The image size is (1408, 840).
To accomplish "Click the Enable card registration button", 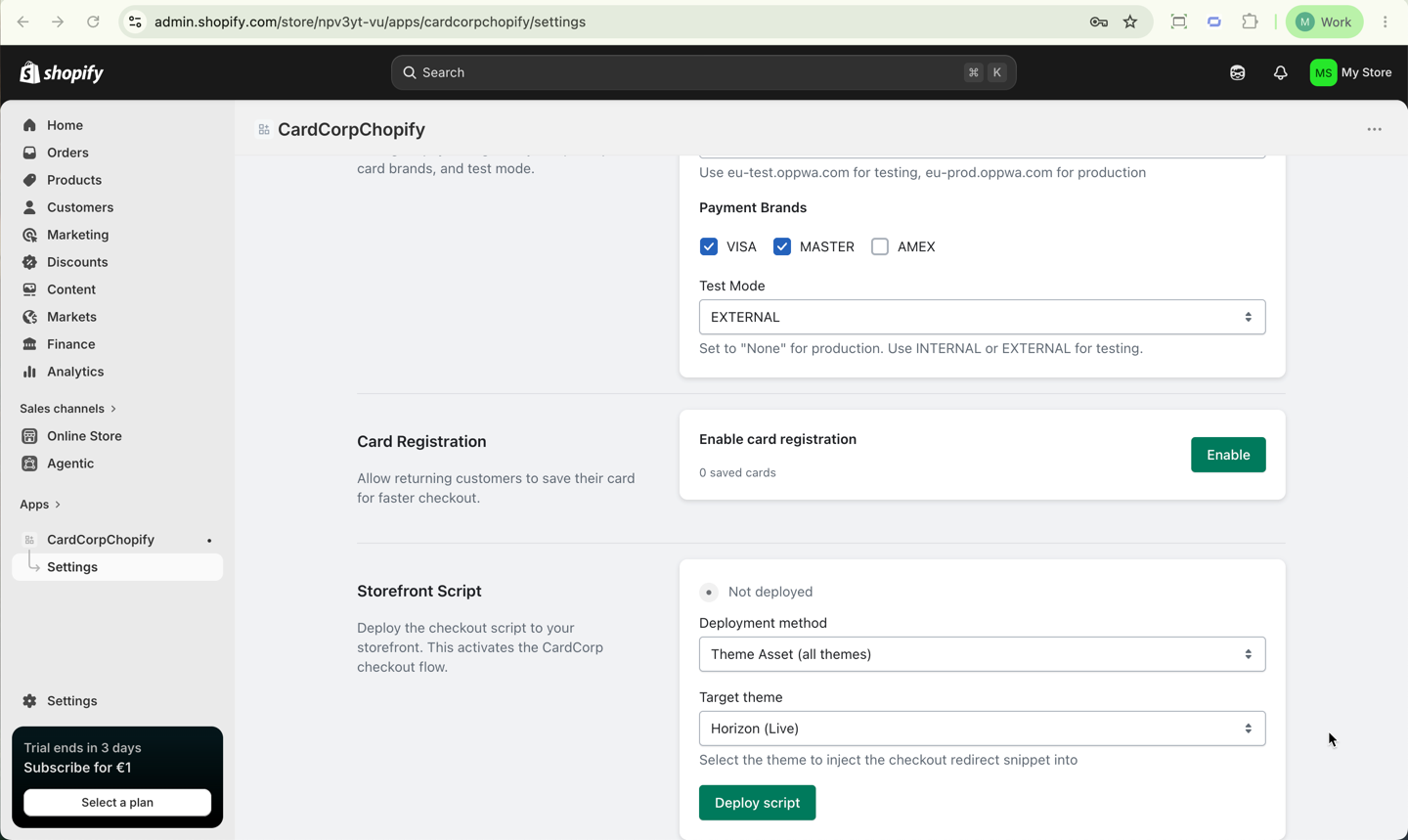I will click(x=1228, y=455).
